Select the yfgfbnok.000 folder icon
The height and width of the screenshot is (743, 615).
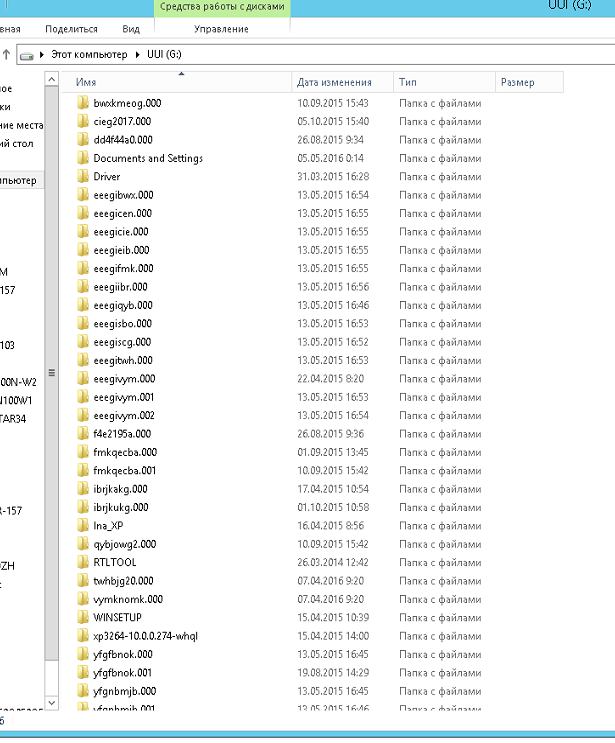pos(83,654)
